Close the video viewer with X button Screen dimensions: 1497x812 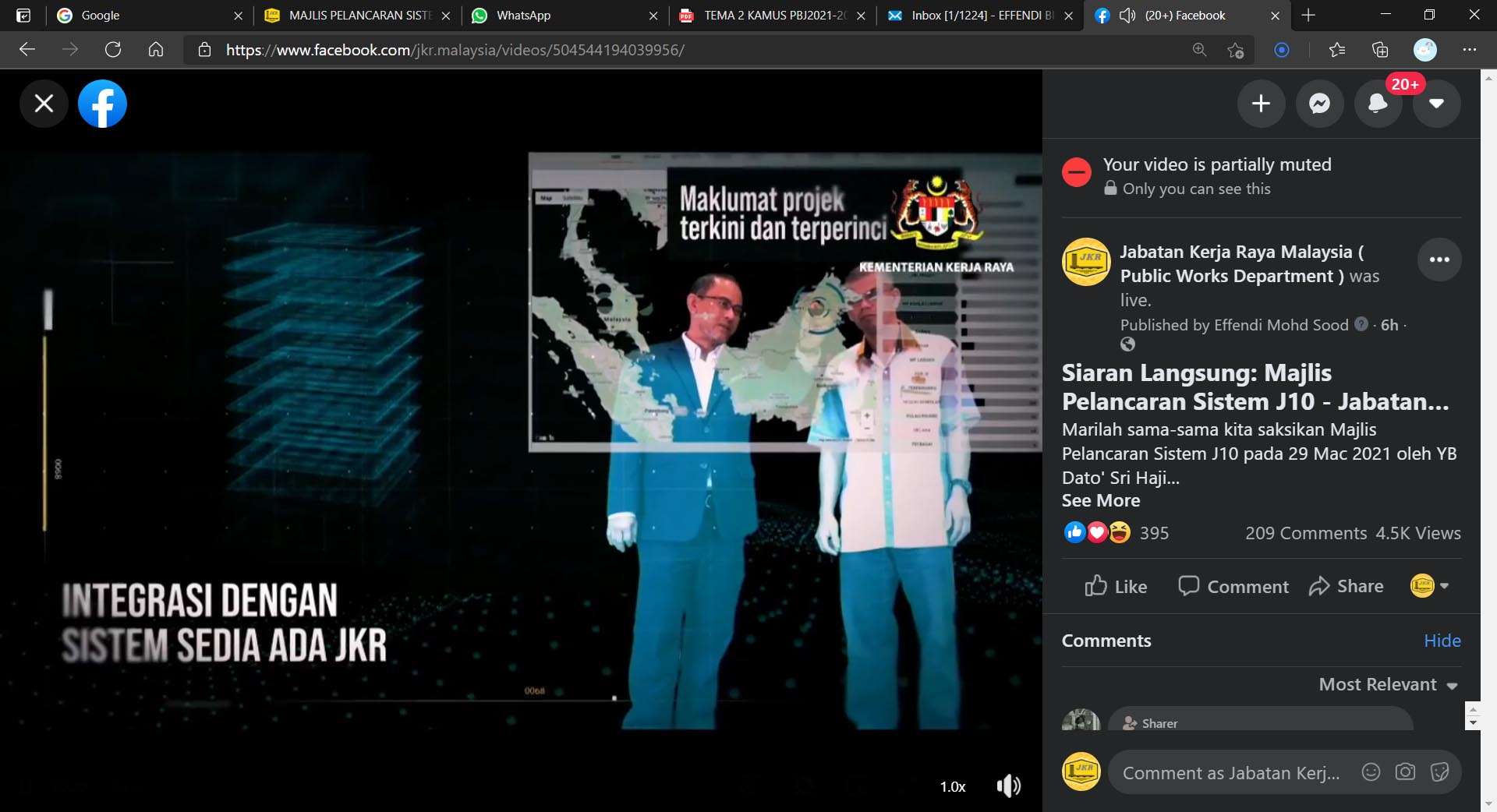click(x=44, y=103)
